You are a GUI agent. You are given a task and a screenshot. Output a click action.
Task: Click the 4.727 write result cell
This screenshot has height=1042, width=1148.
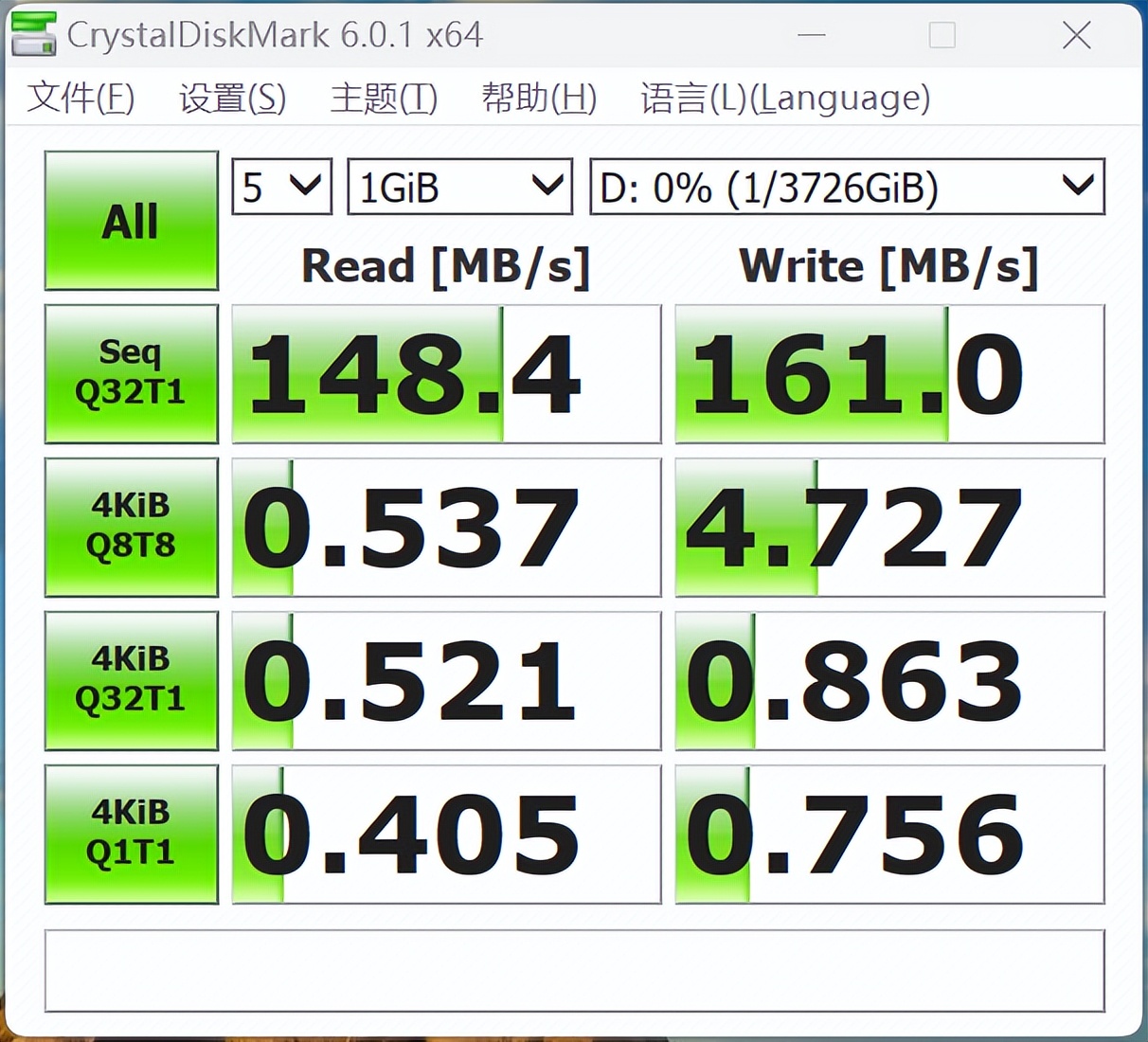pyautogui.click(x=889, y=527)
